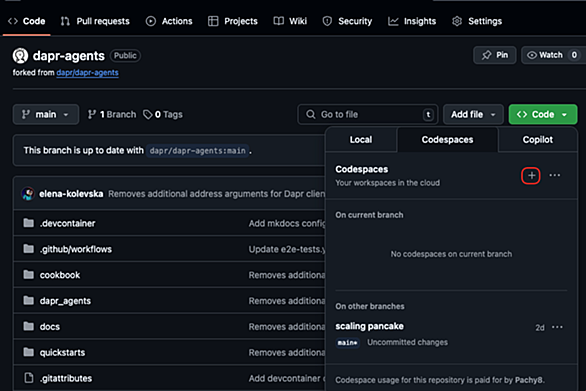The width and height of the screenshot is (586, 391).
Task: Open the scaling pancake codespace
Action: point(369,326)
